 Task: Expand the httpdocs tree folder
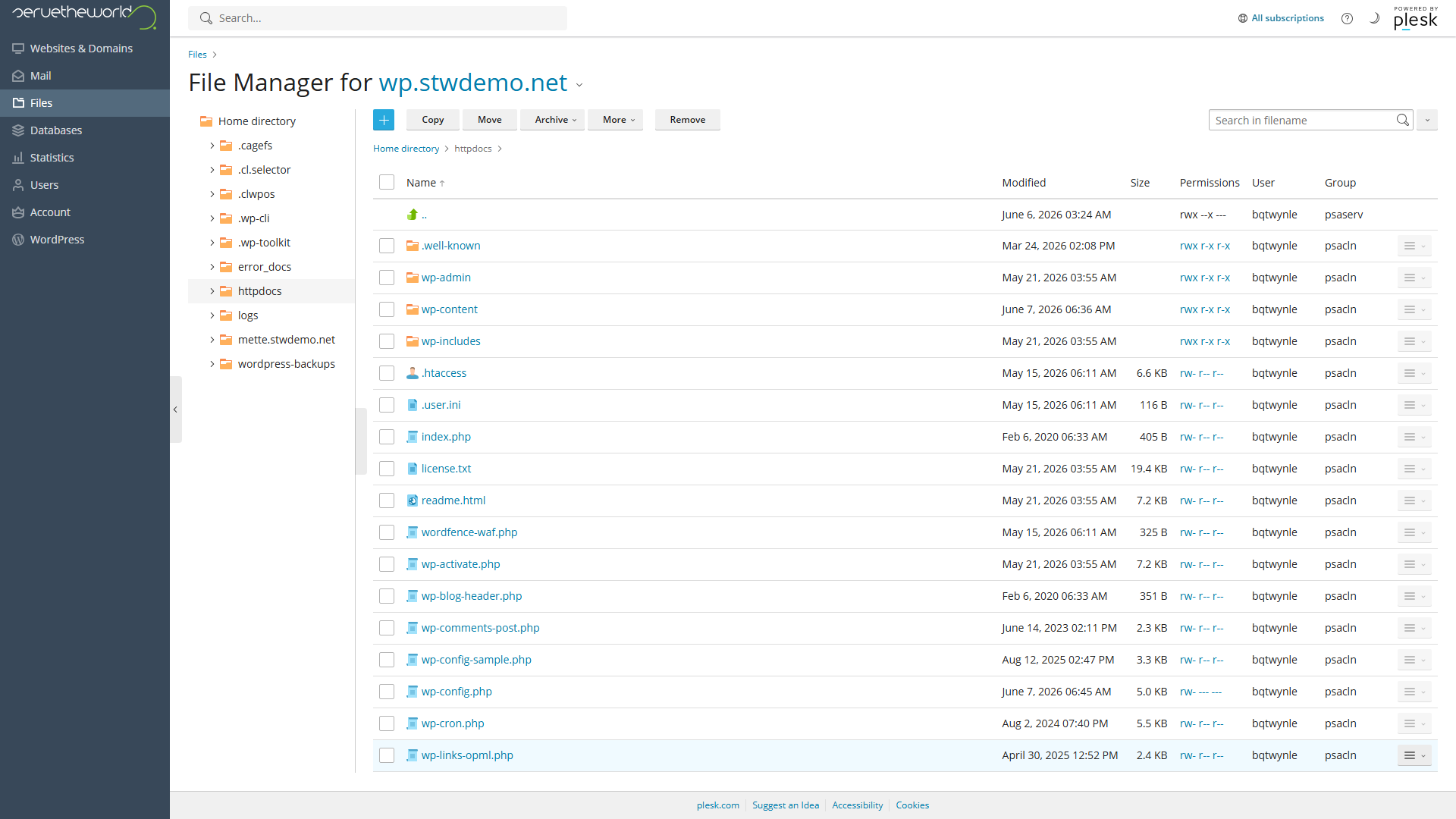(x=212, y=291)
